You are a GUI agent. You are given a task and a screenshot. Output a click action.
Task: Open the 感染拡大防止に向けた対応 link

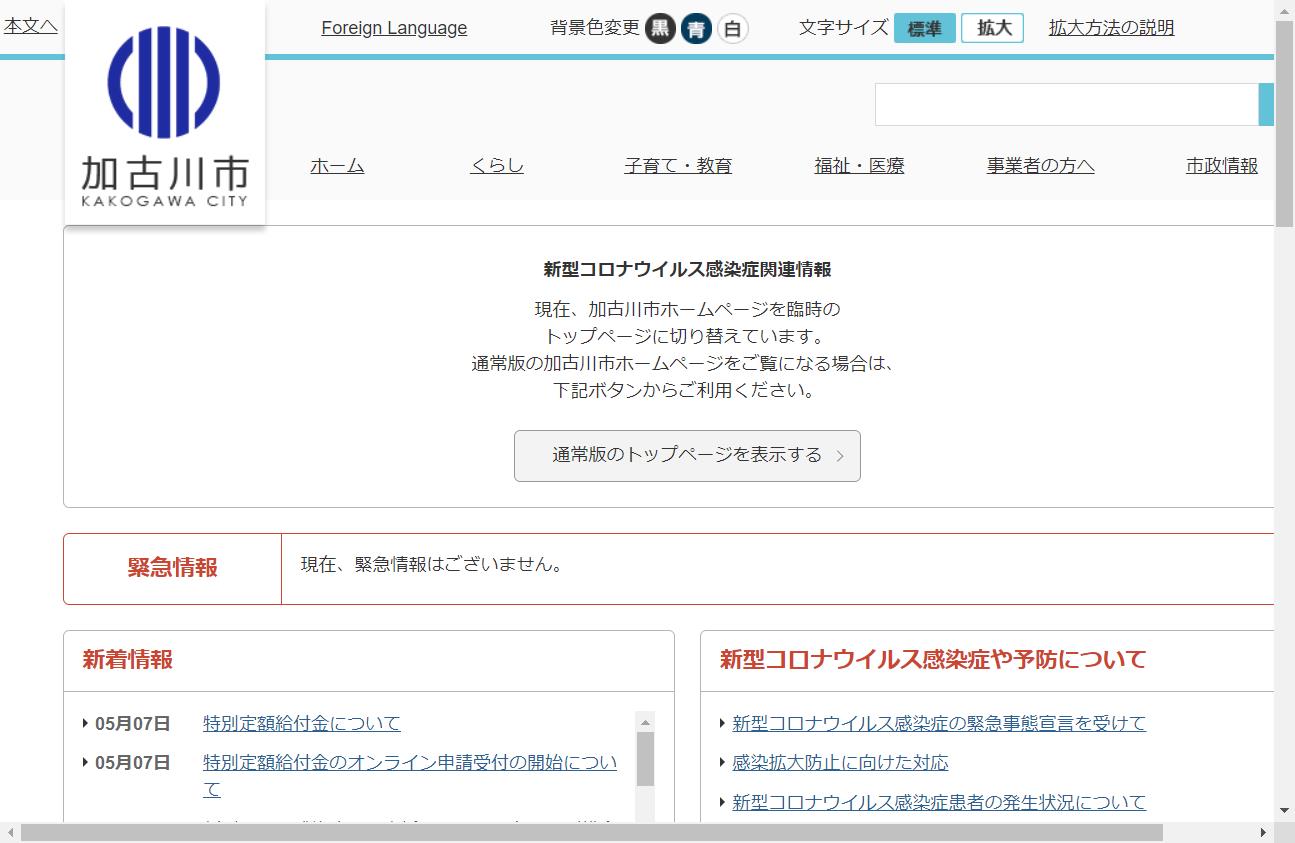click(840, 763)
